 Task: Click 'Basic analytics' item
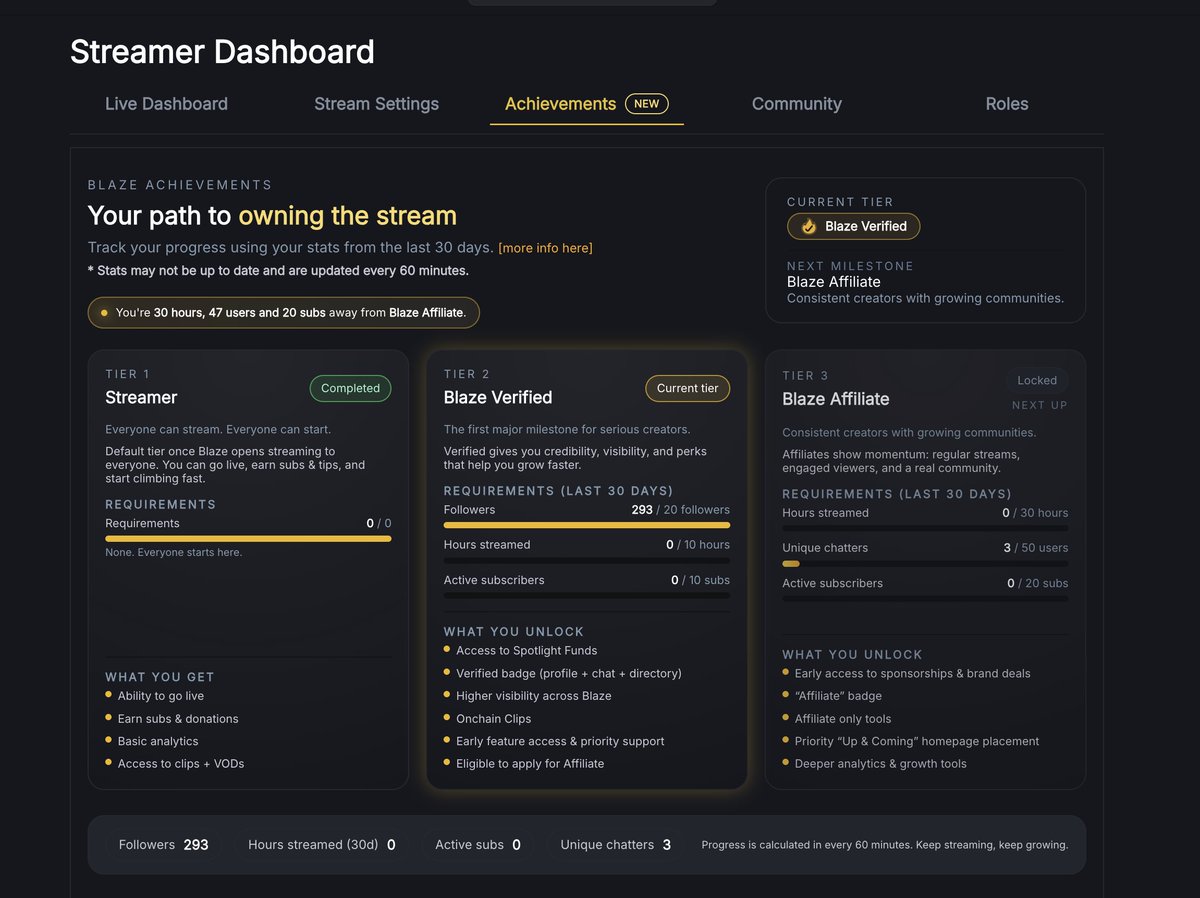point(158,741)
